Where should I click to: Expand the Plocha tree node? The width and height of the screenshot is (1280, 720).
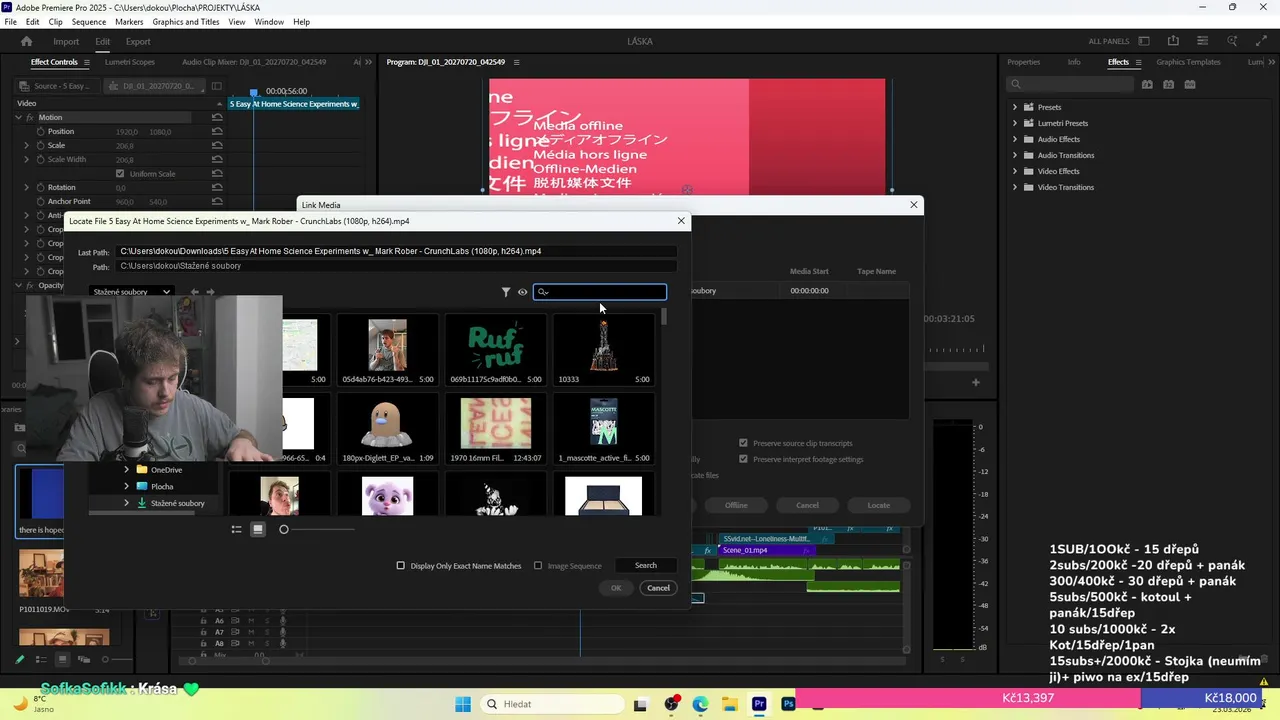(126, 486)
